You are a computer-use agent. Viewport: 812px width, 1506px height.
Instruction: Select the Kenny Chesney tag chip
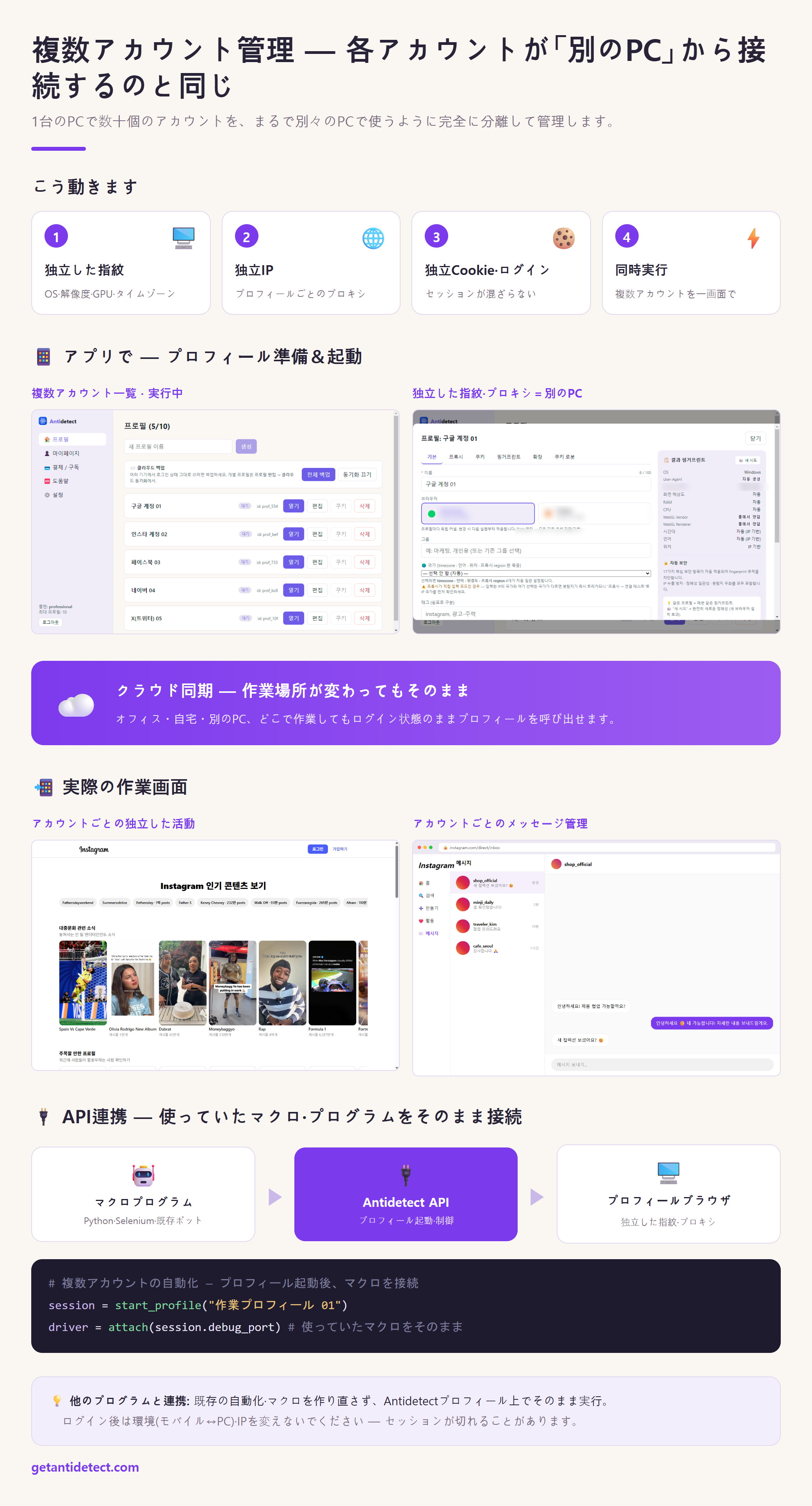click(223, 903)
